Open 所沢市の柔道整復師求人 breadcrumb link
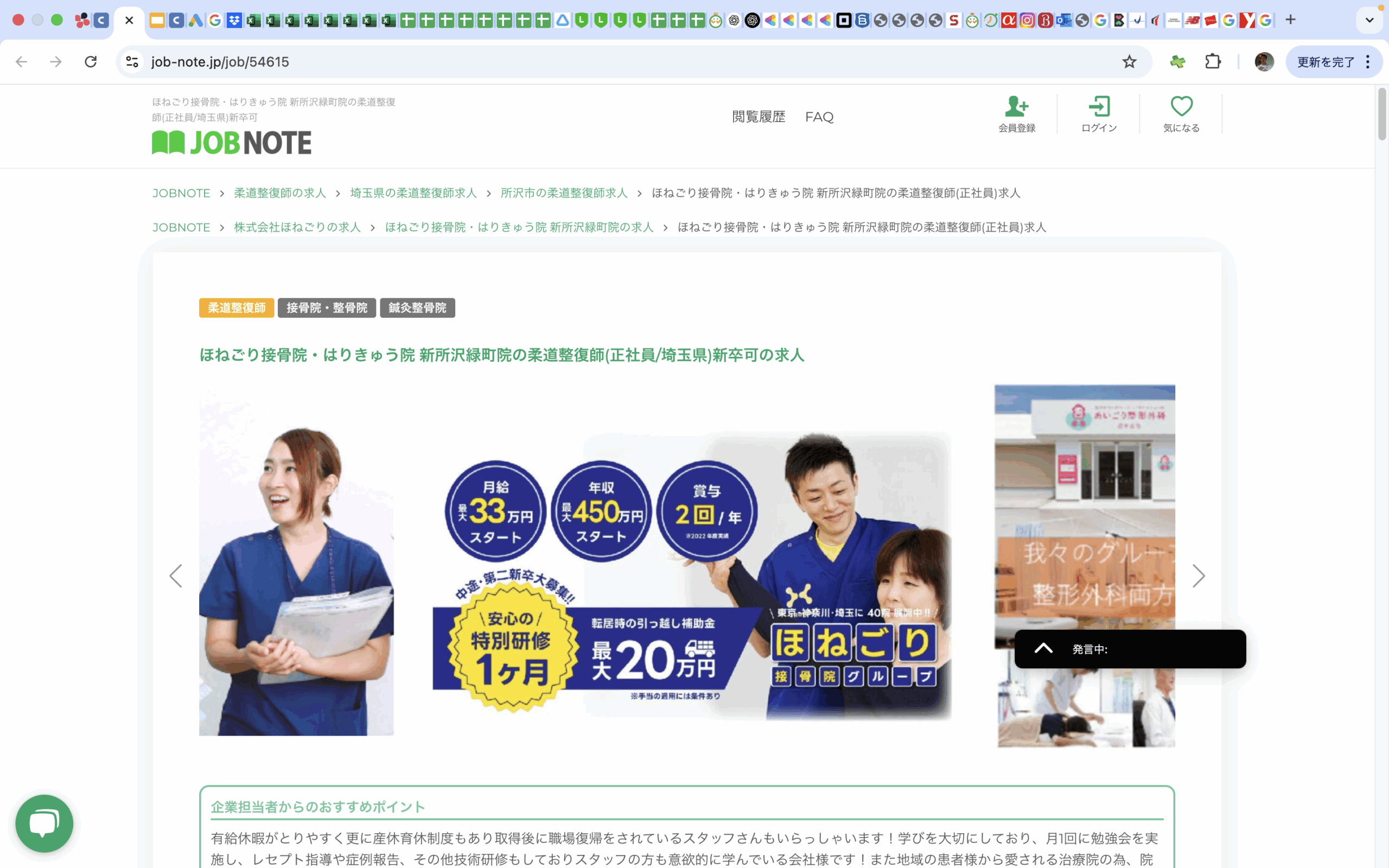 pyautogui.click(x=564, y=193)
